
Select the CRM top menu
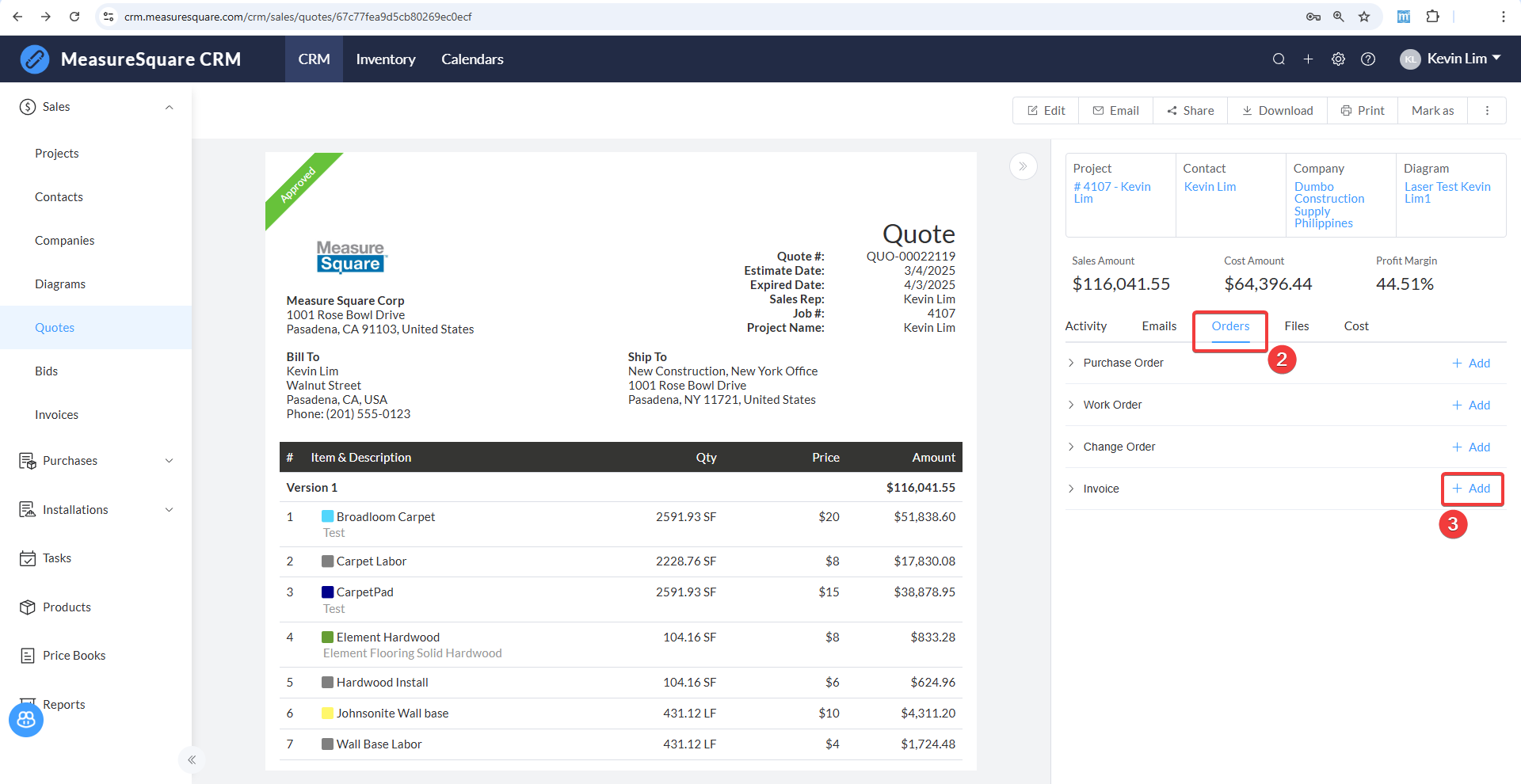tap(314, 59)
